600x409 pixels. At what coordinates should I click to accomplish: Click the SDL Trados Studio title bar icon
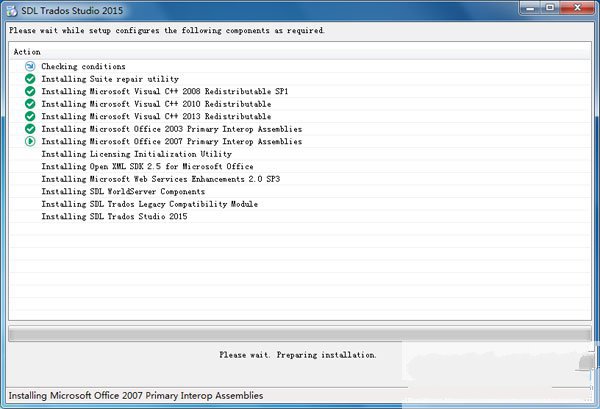click(11, 11)
